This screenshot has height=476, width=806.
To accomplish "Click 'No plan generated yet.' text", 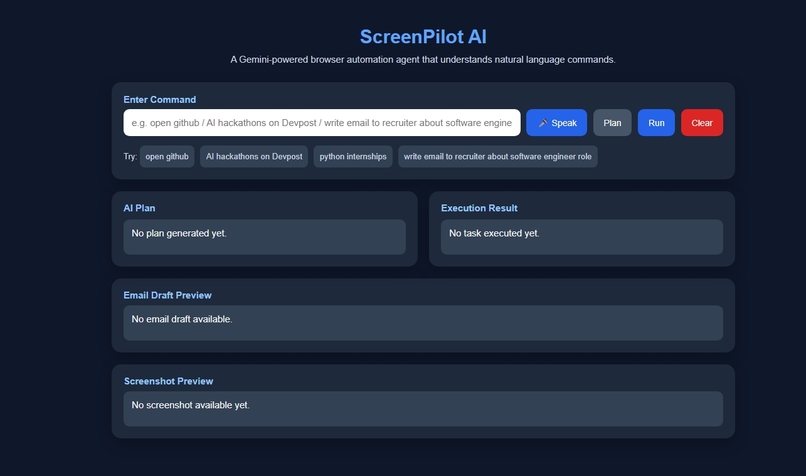I will point(179,233).
